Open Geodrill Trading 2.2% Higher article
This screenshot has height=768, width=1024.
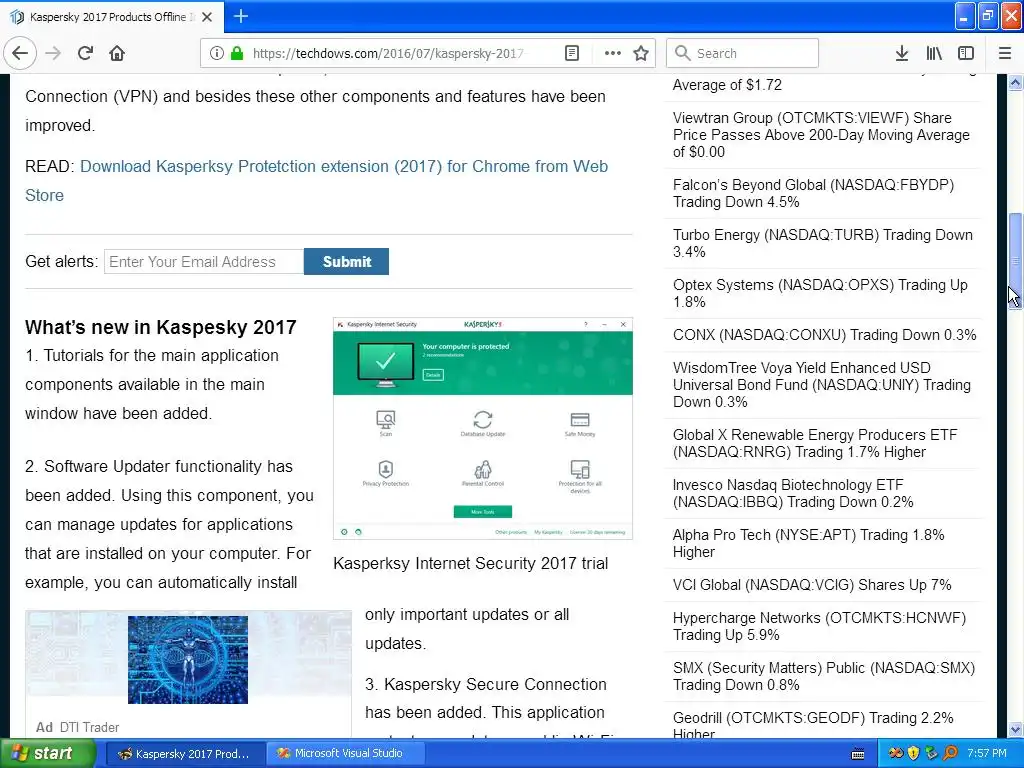coord(813,726)
